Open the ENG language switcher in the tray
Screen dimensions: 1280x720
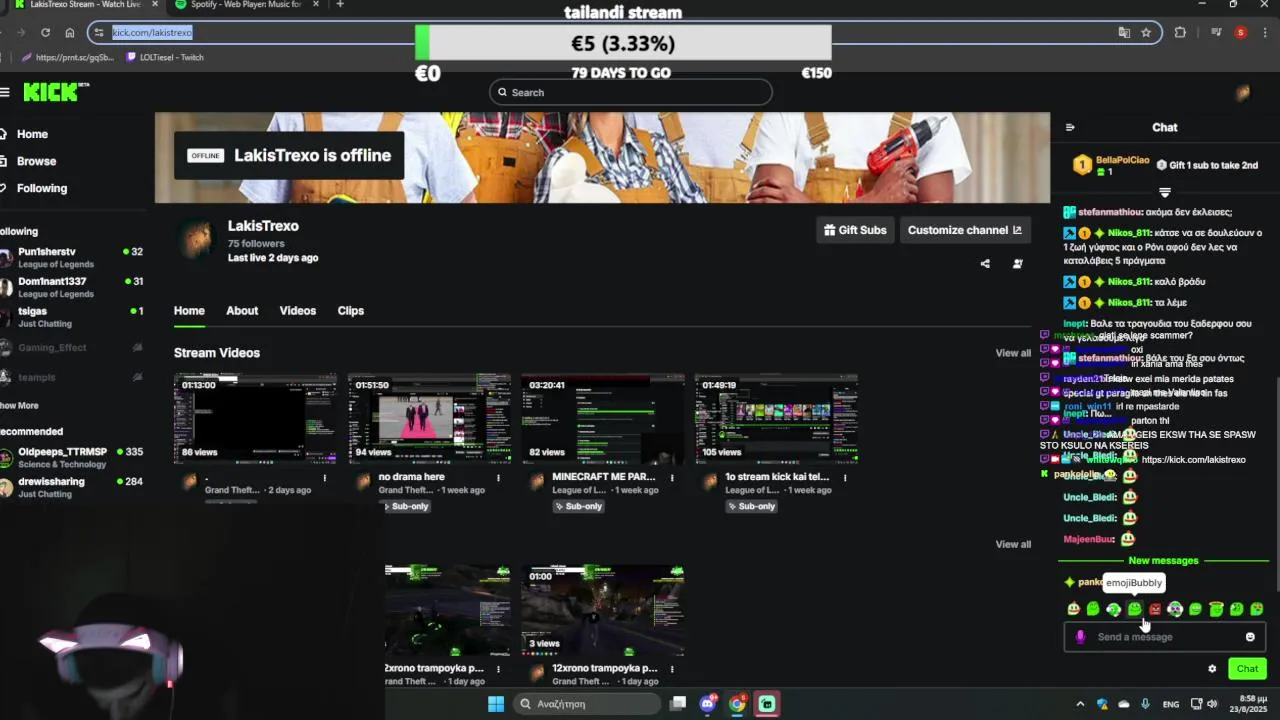click(x=1170, y=704)
